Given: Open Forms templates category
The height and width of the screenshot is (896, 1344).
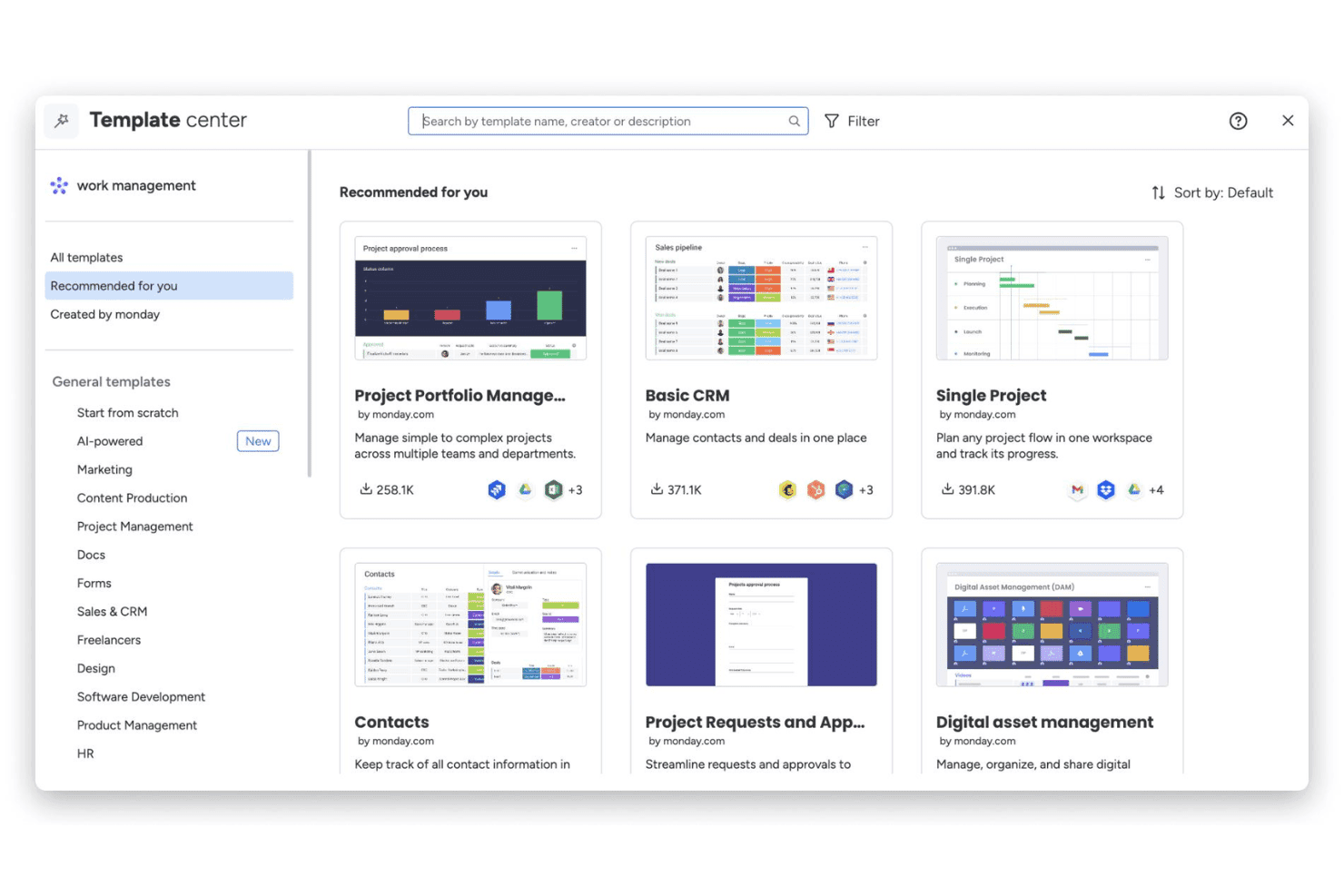Looking at the screenshot, I should 94,583.
